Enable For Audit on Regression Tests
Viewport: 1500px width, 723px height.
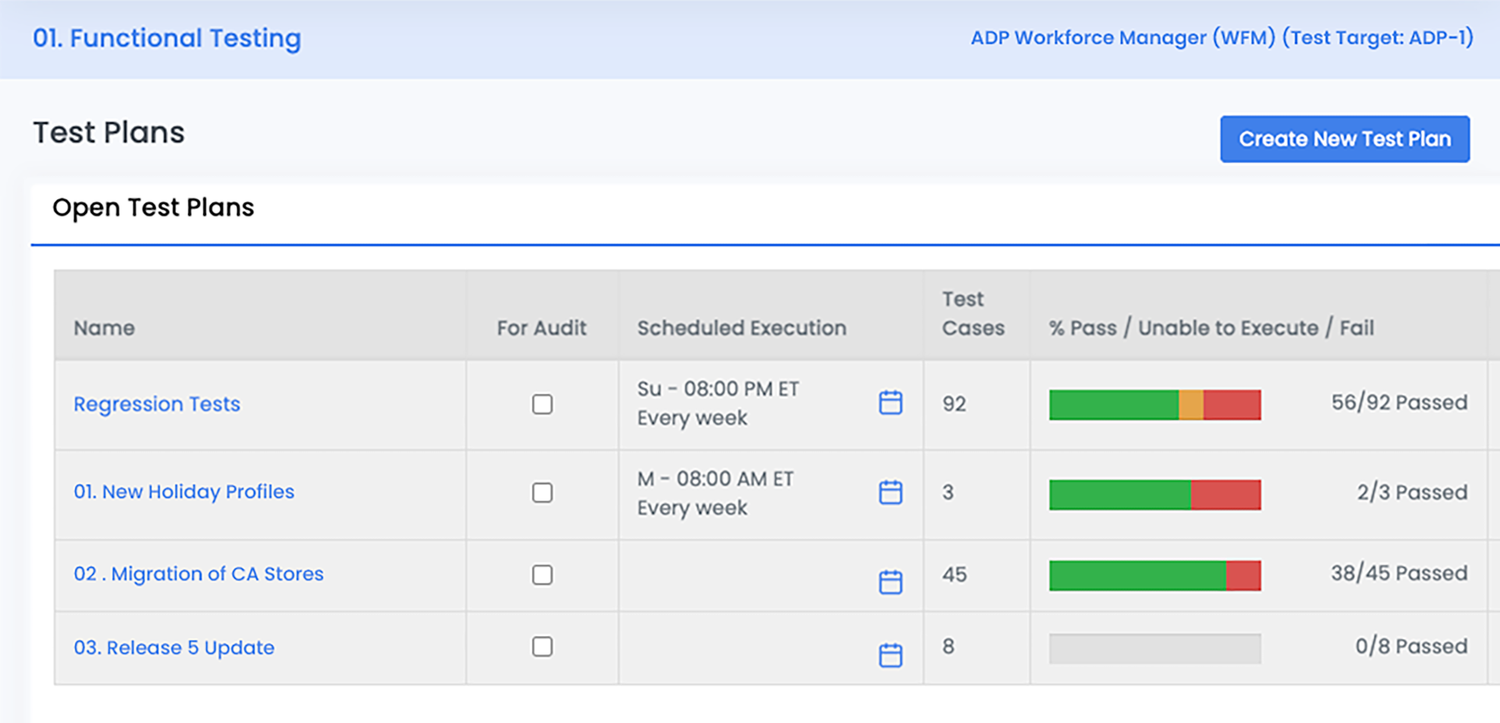[x=541, y=404]
